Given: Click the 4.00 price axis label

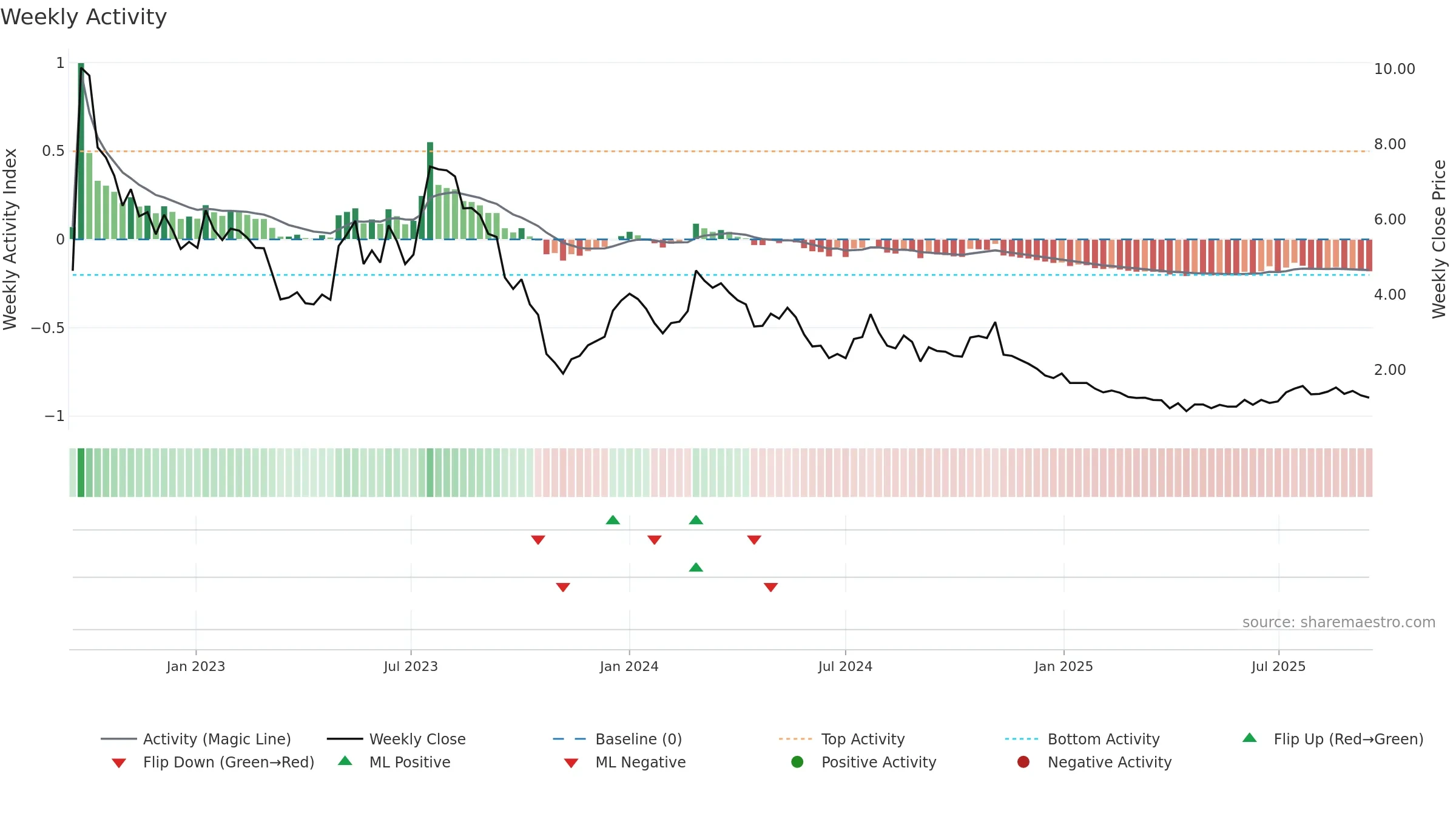Looking at the screenshot, I should [1390, 295].
